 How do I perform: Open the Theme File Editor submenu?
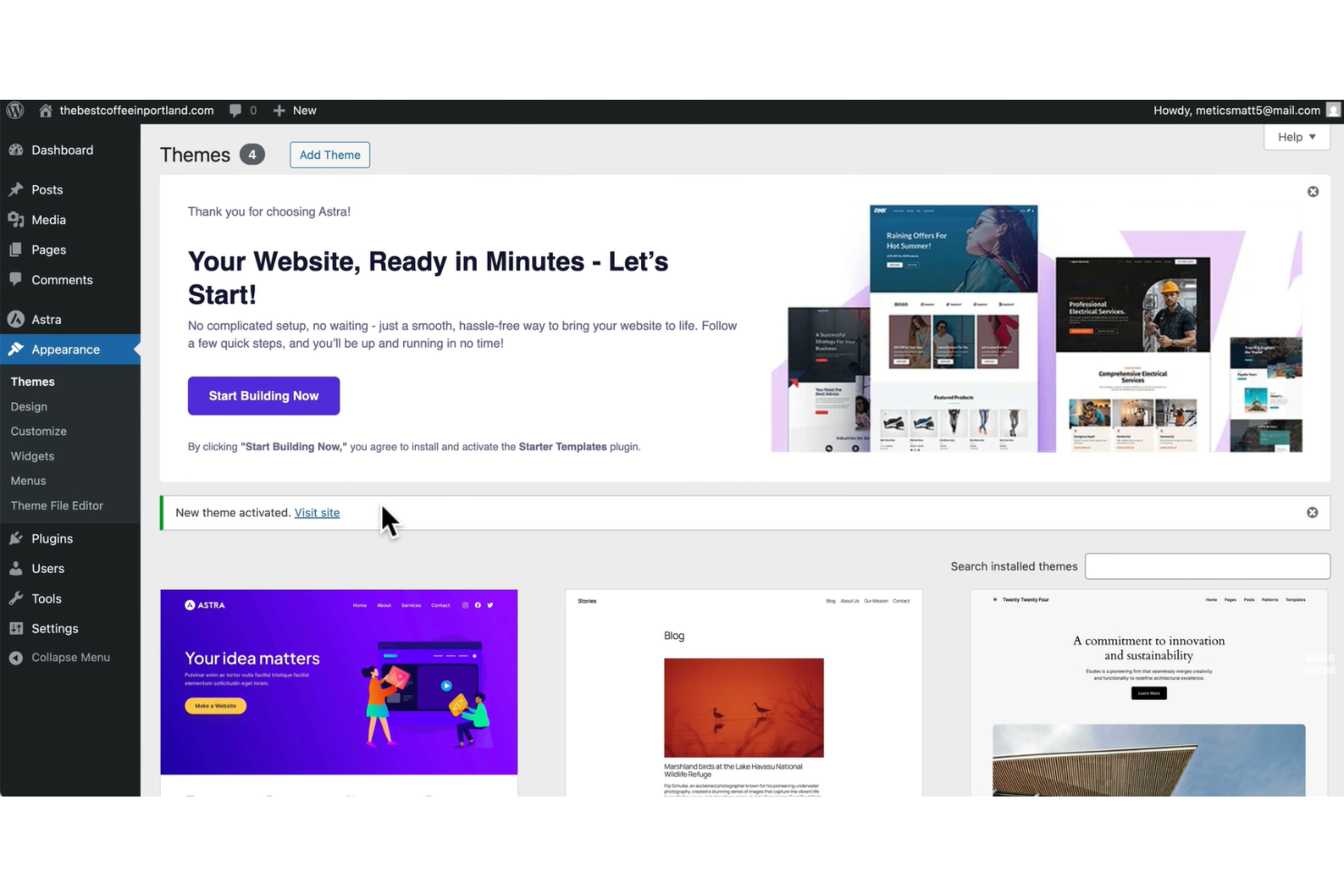tap(57, 505)
